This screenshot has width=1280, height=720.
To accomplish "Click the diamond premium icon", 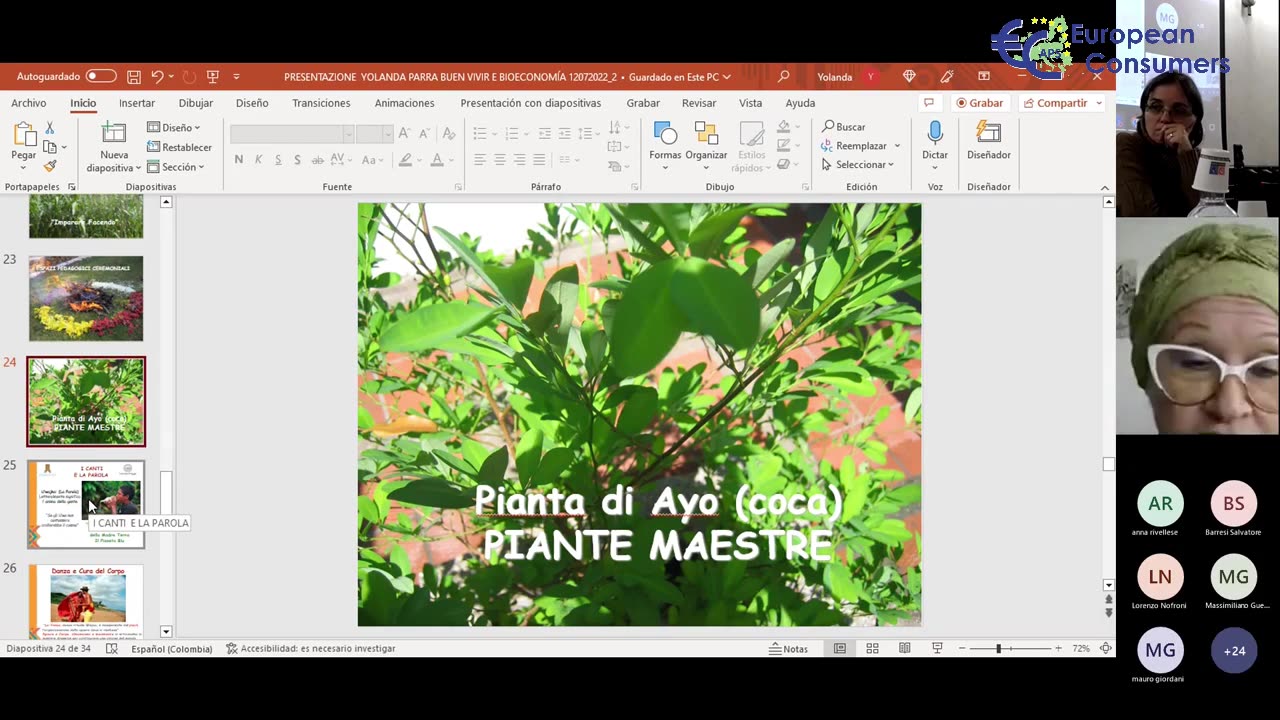I will 909,76.
